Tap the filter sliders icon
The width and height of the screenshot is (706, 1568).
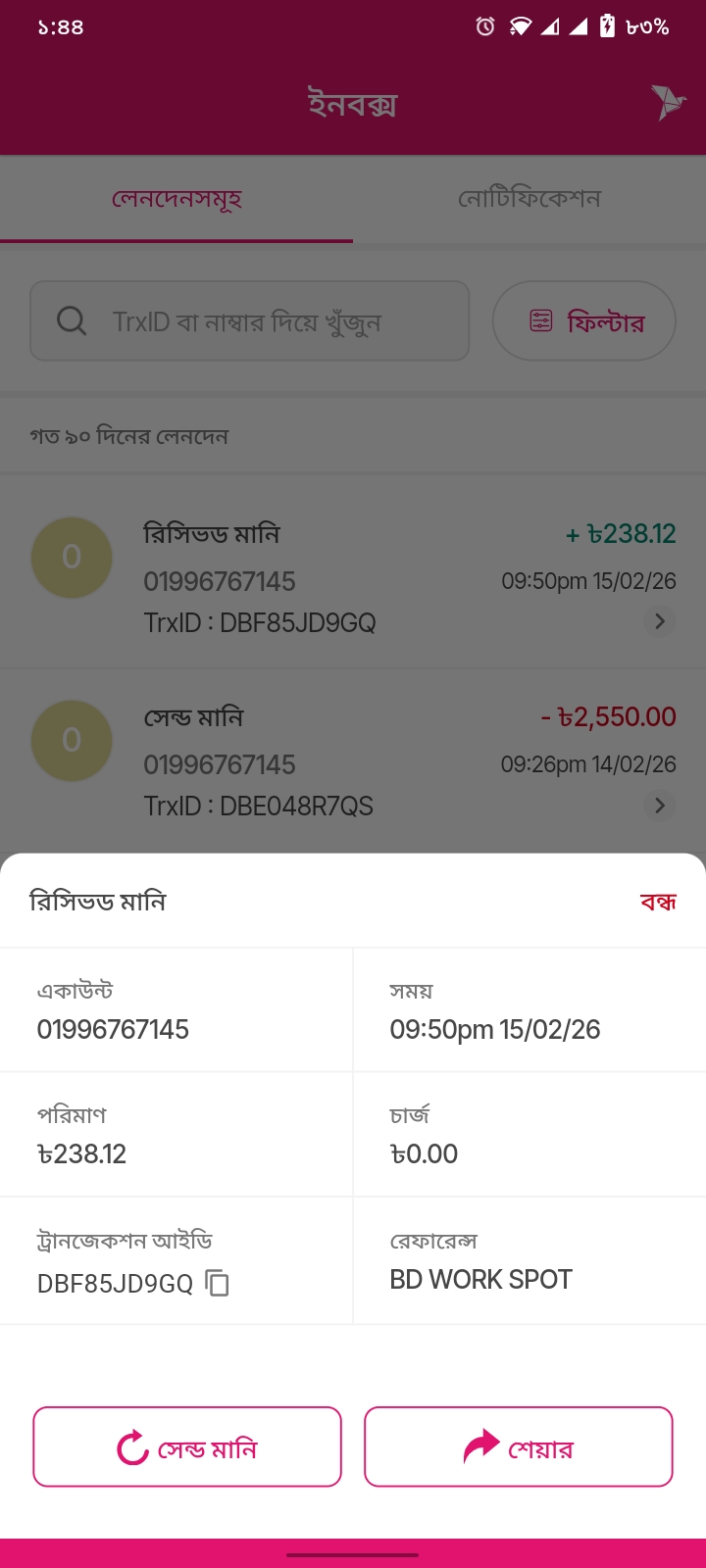coord(541,320)
